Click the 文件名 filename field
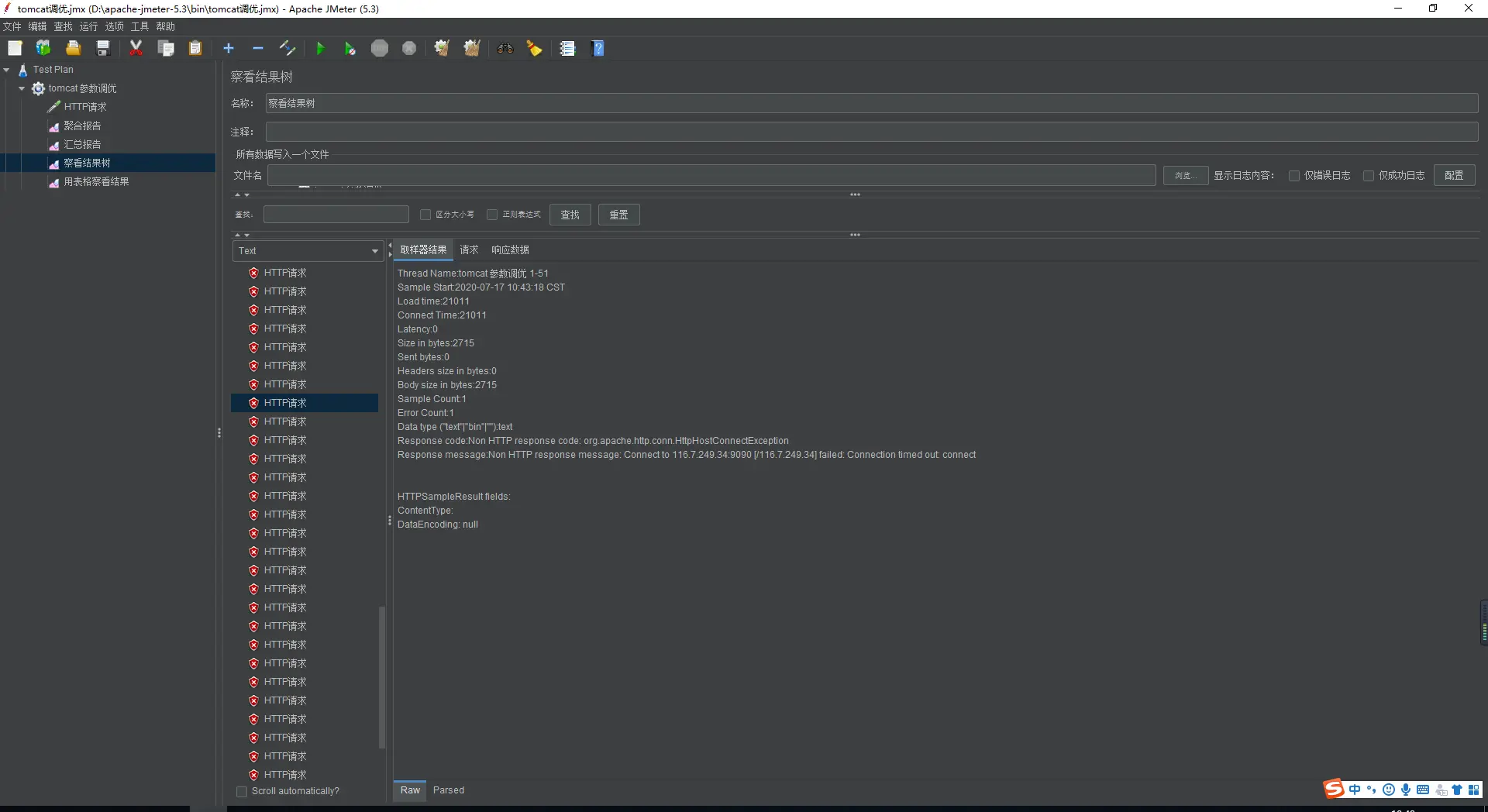 coord(711,176)
